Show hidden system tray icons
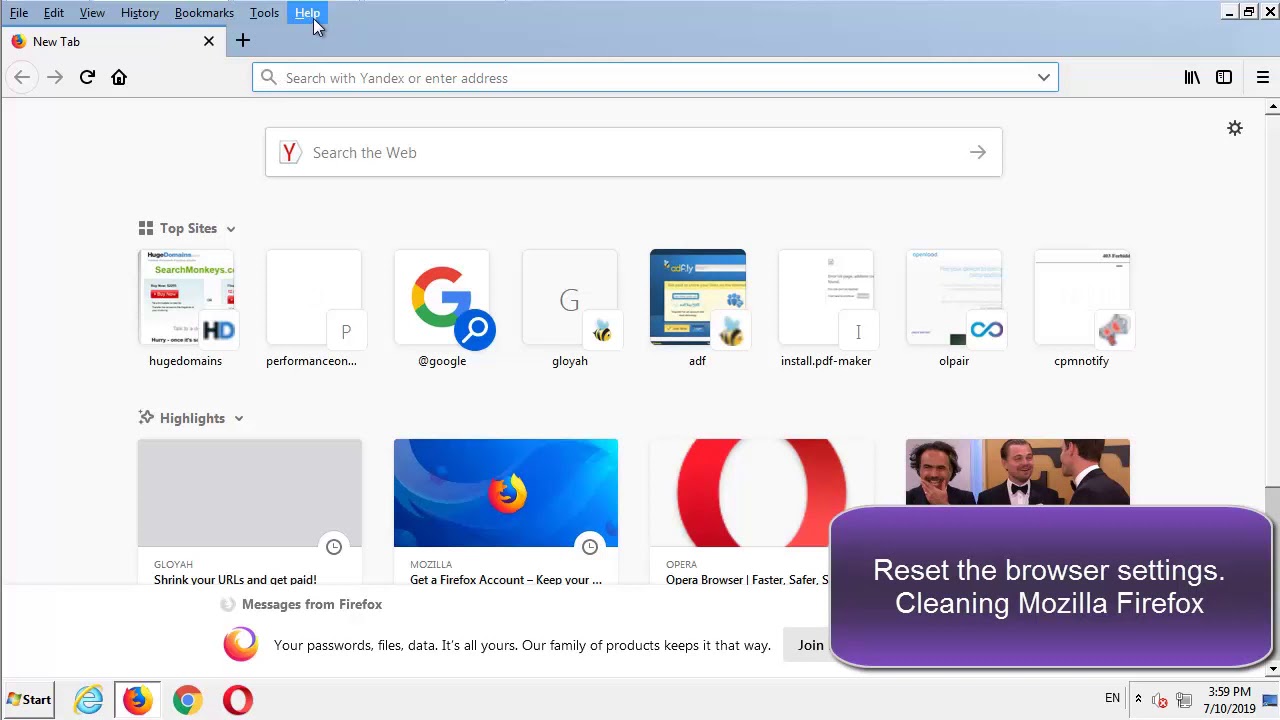Screen dimensions: 1280x720 1137,698
